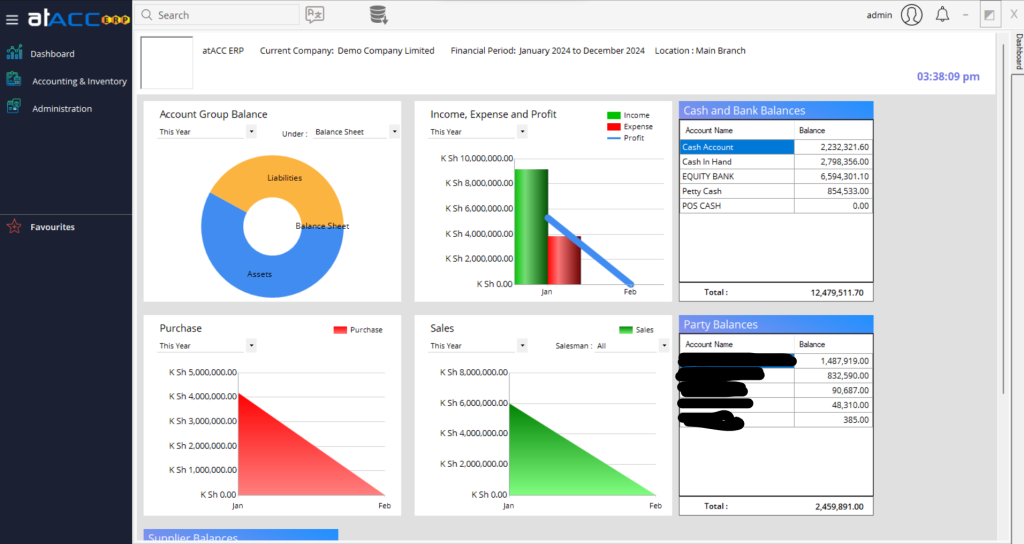Open the admin user profile icon
This screenshot has width=1024, height=544.
(911, 14)
